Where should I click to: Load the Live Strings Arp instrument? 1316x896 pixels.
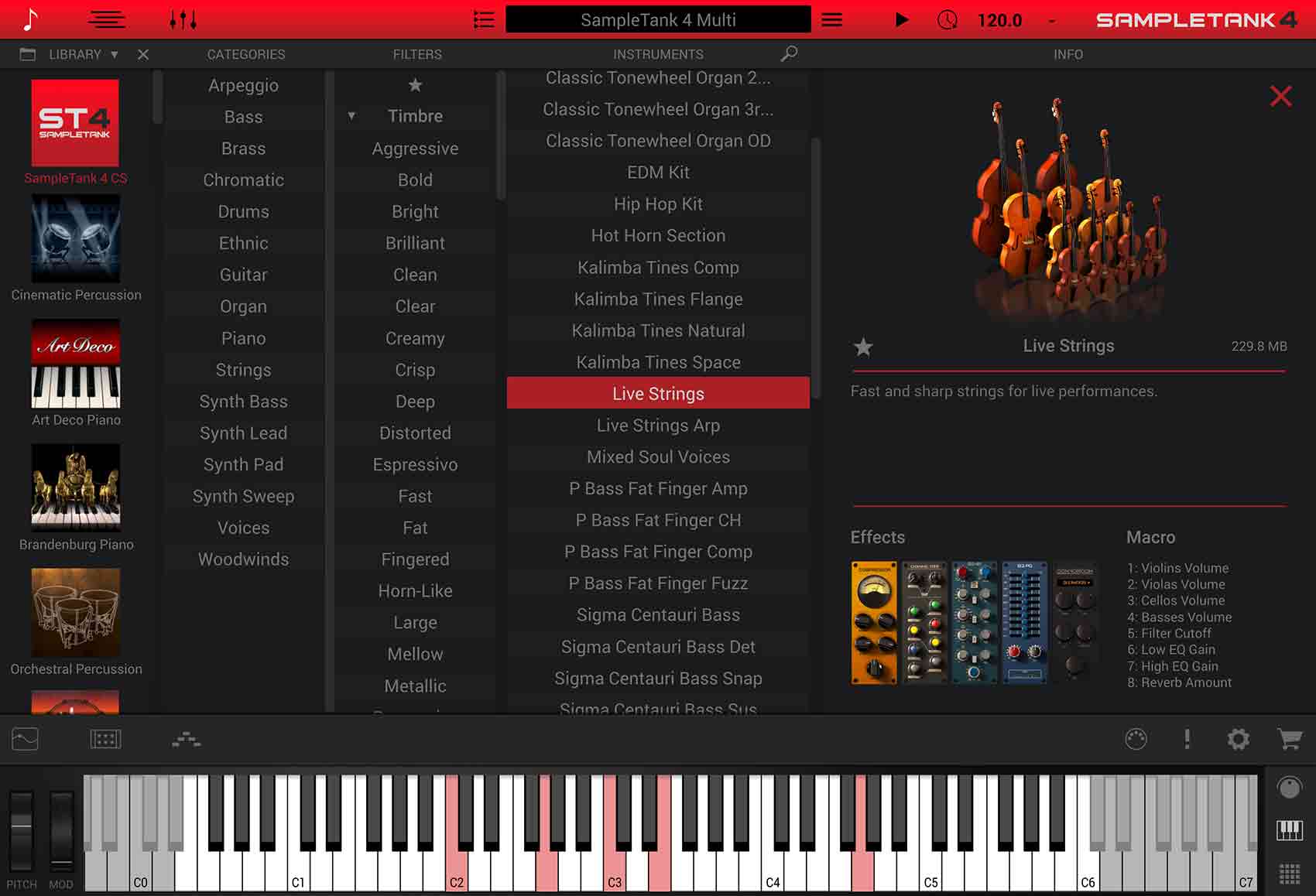tap(658, 426)
